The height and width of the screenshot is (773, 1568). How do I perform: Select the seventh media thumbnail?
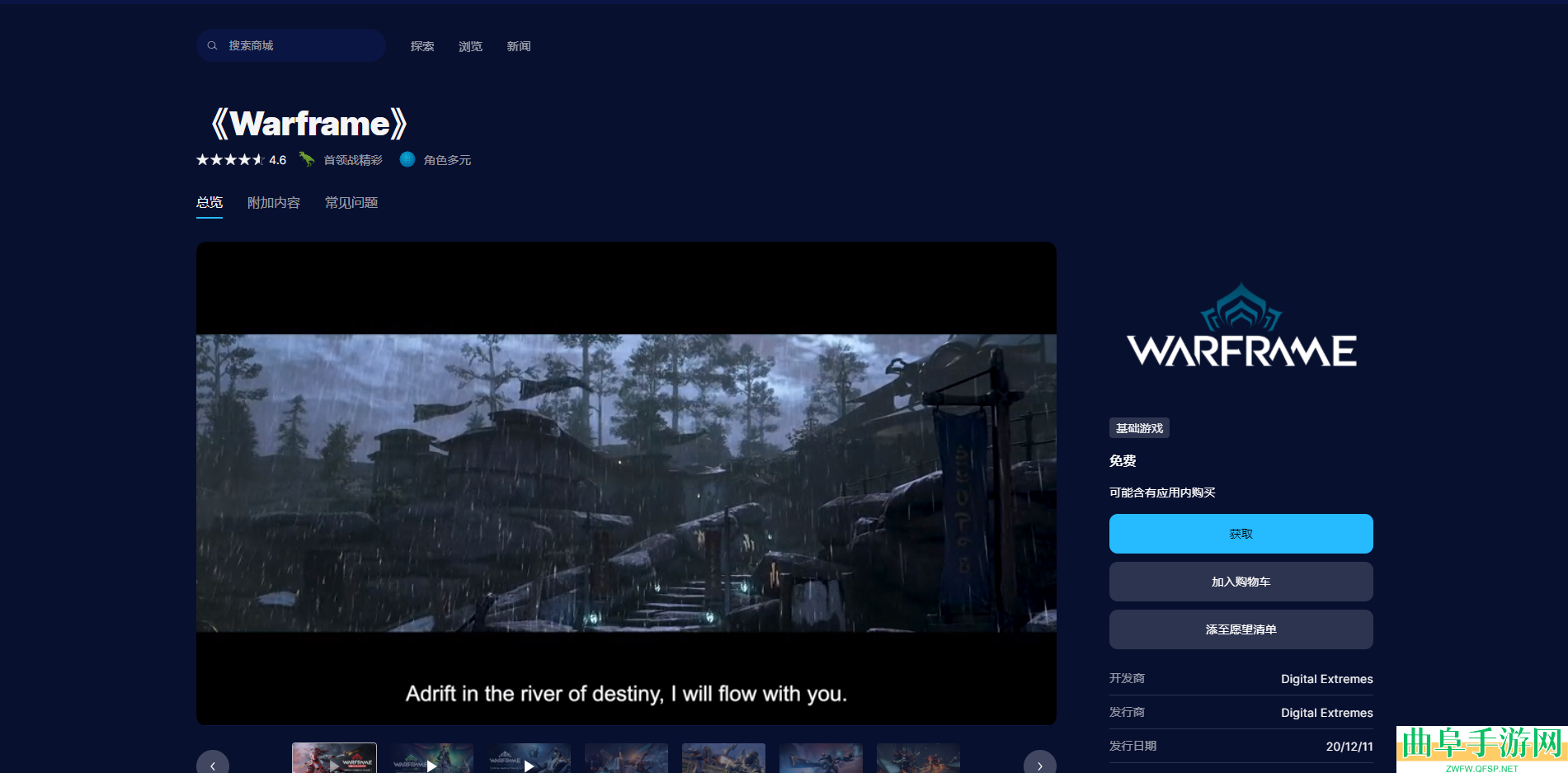(918, 758)
